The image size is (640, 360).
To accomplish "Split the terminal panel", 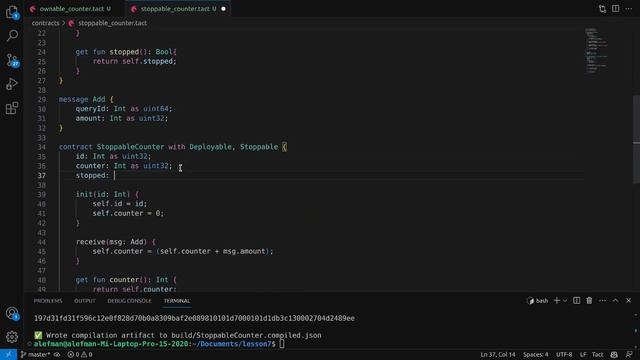I will [x=576, y=301].
